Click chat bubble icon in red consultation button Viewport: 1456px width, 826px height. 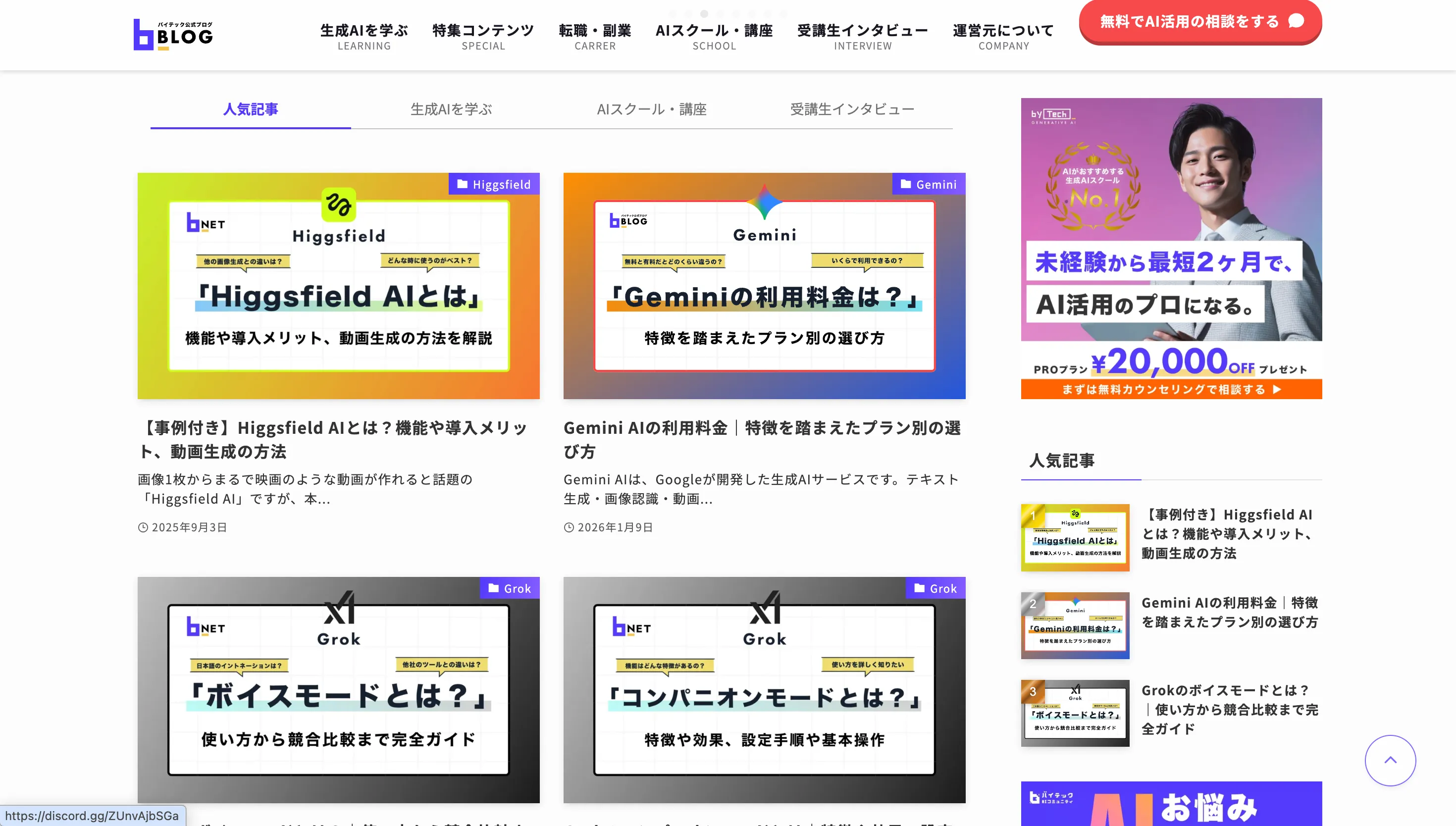pos(1296,21)
